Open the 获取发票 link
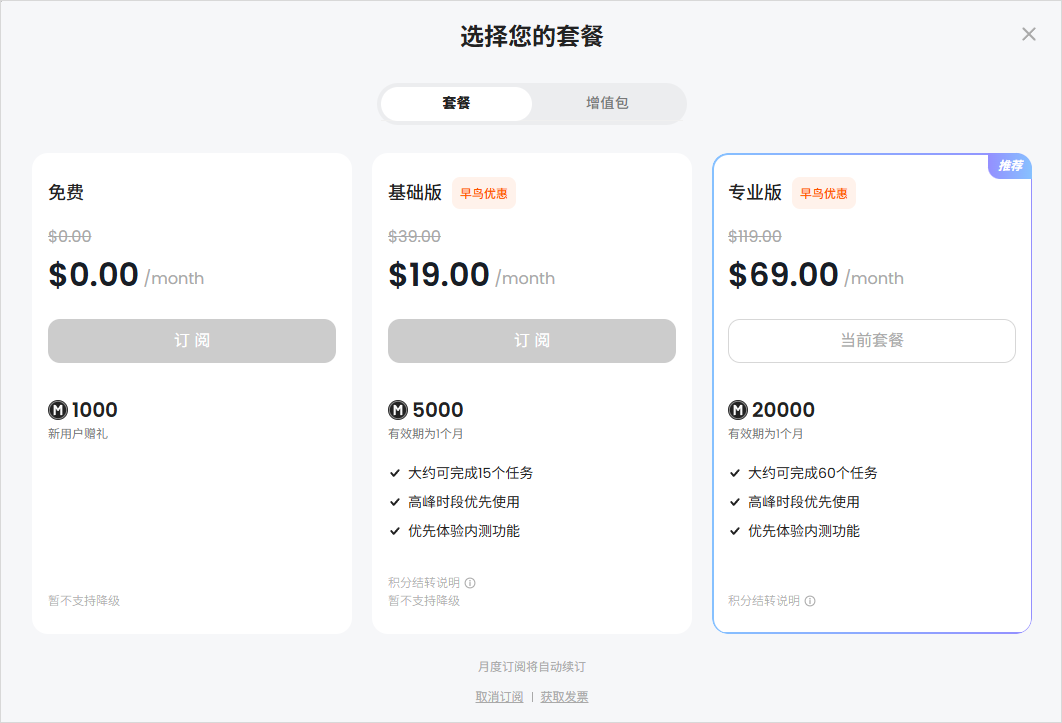1062x723 pixels. click(x=564, y=696)
